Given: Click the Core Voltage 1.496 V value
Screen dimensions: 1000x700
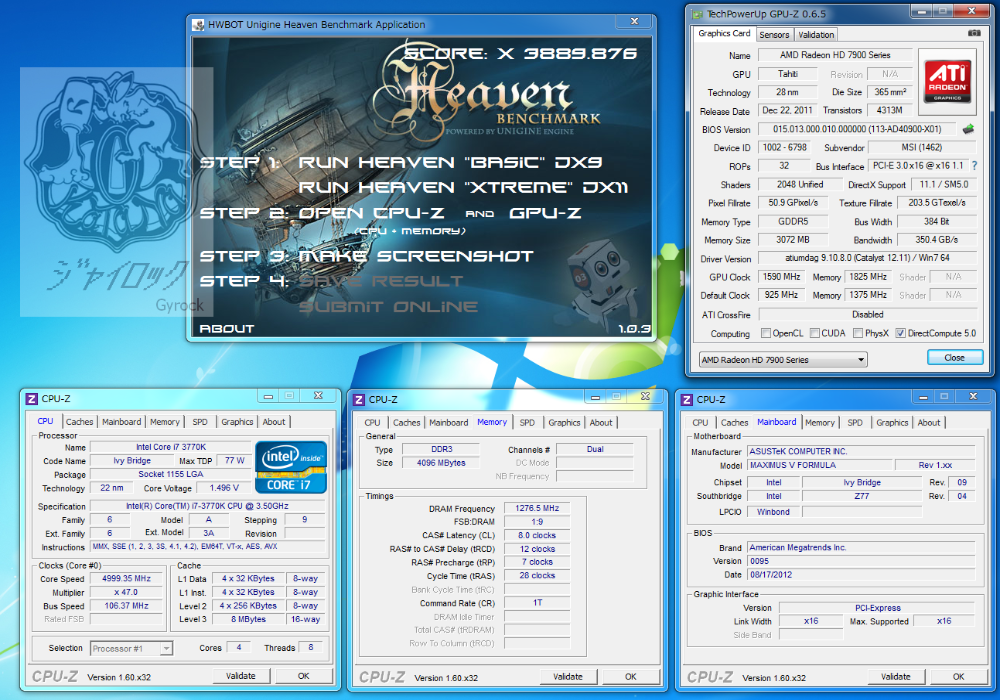Looking at the screenshot, I should (224, 488).
